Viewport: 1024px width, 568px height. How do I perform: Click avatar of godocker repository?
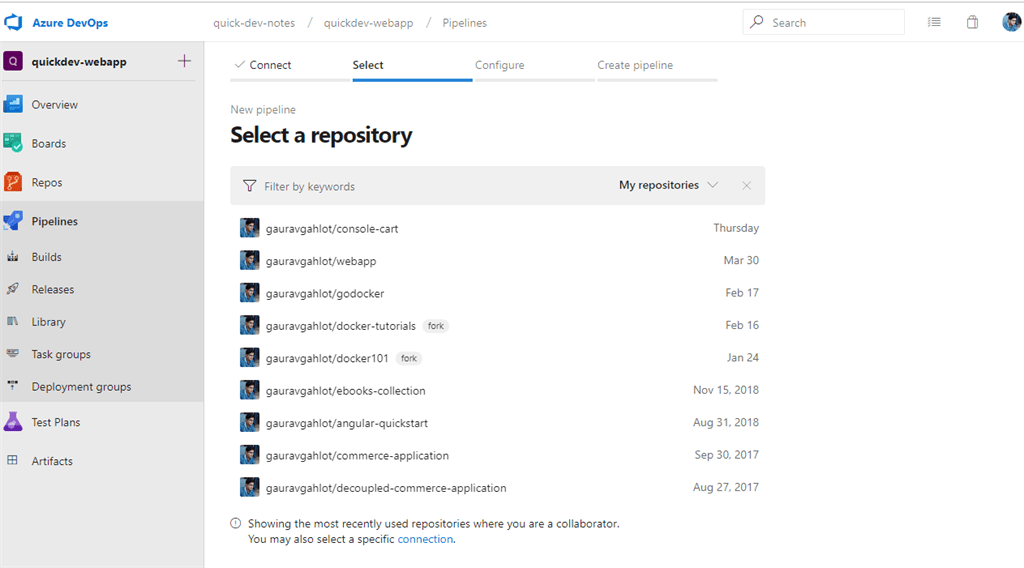249,292
